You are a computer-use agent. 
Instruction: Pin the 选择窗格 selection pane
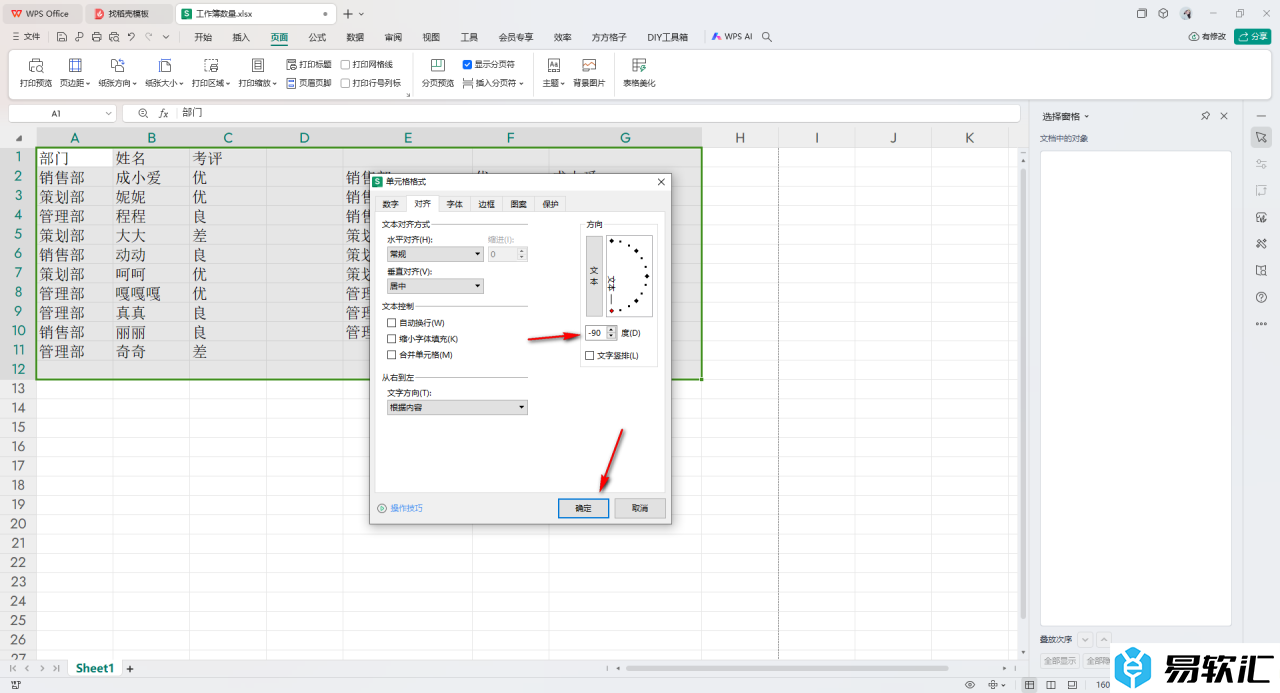click(x=1205, y=116)
